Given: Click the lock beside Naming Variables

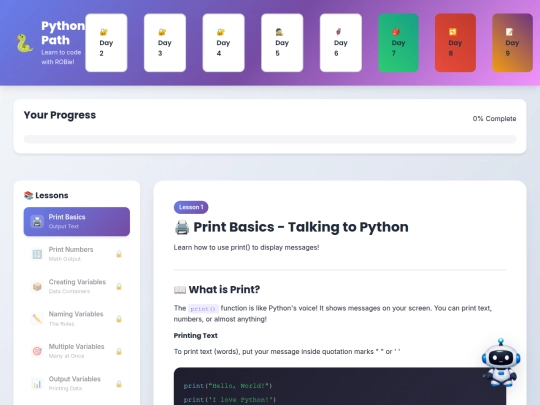Looking at the screenshot, I should (x=119, y=319).
